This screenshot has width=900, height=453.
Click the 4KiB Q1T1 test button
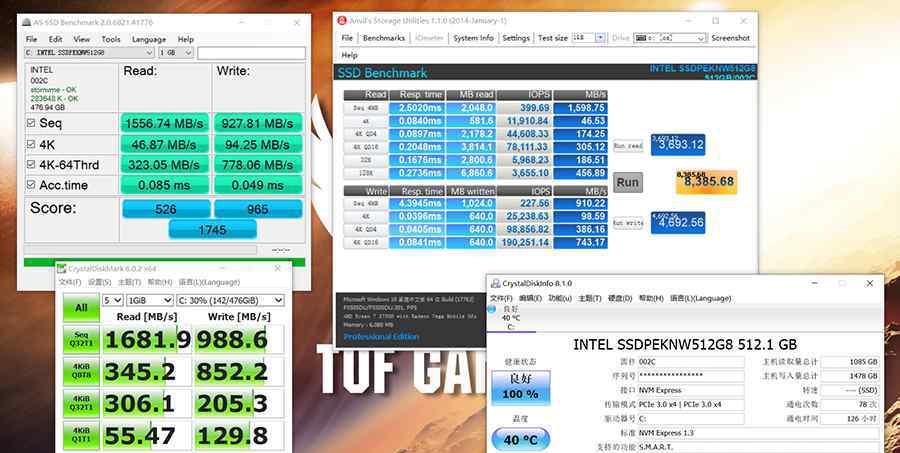(81, 436)
